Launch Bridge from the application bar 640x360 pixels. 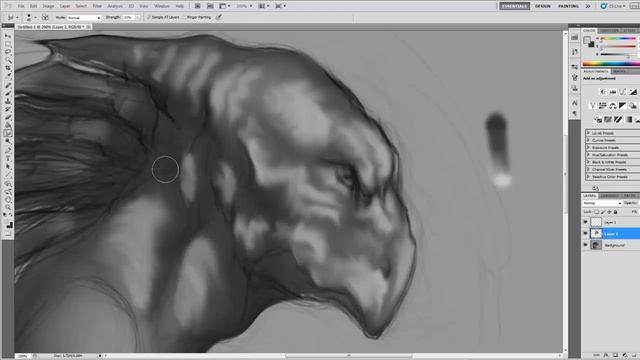tap(197, 6)
